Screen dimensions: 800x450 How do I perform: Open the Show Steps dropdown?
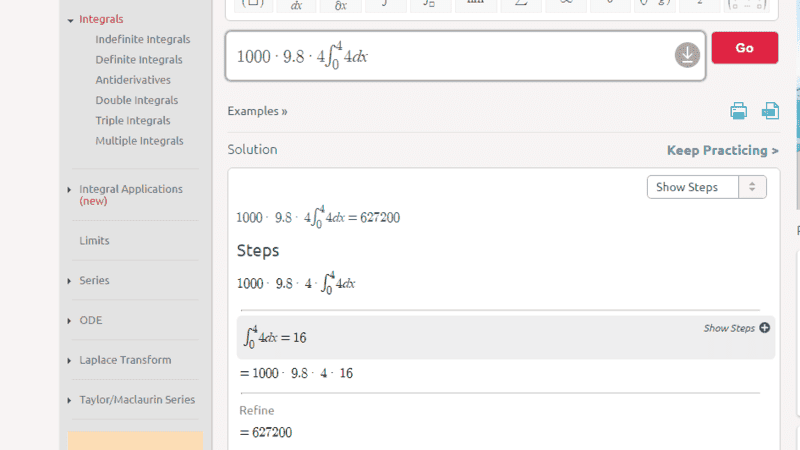pyautogui.click(x=706, y=187)
